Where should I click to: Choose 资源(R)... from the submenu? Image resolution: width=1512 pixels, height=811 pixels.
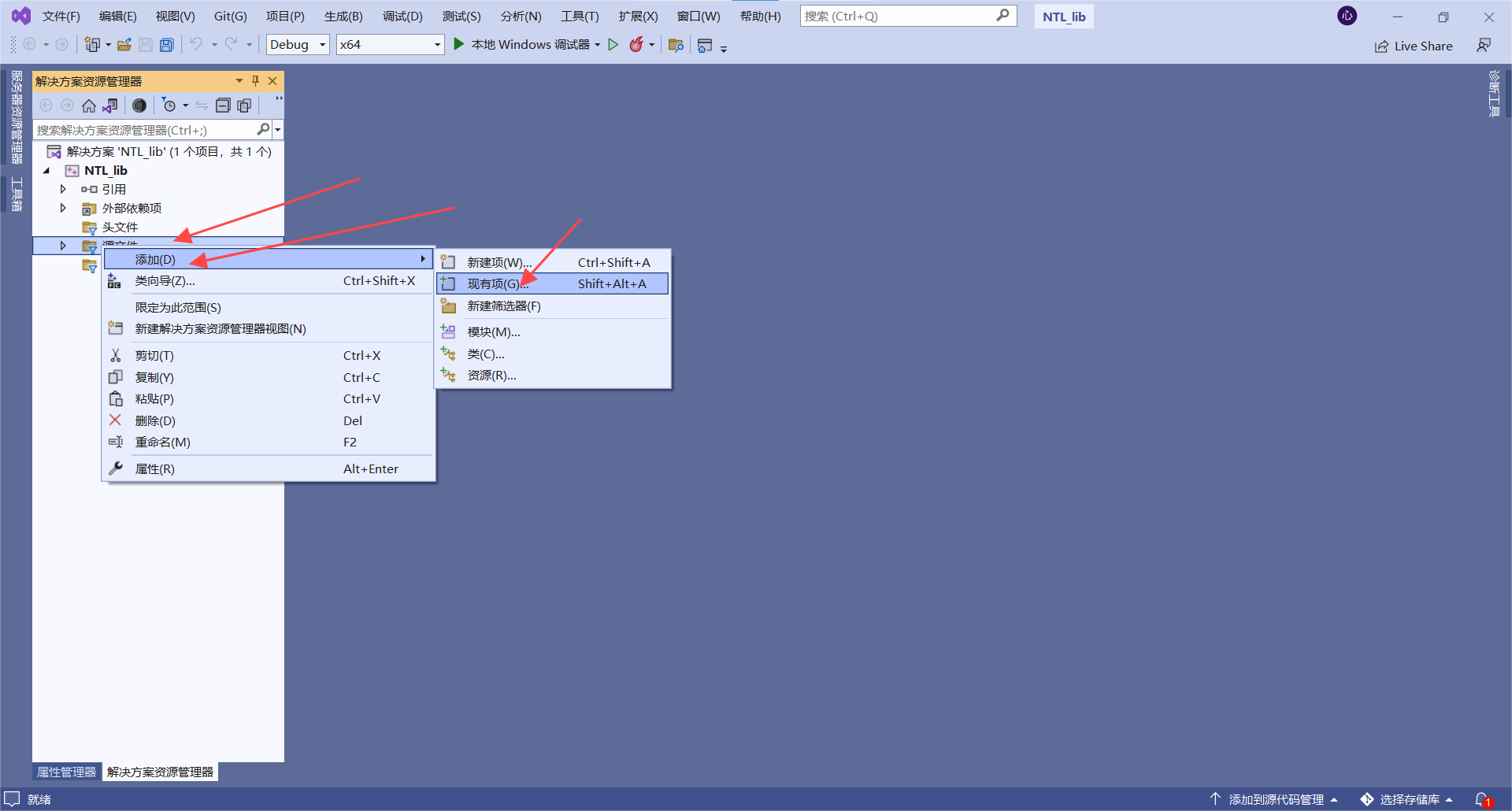pos(553,376)
